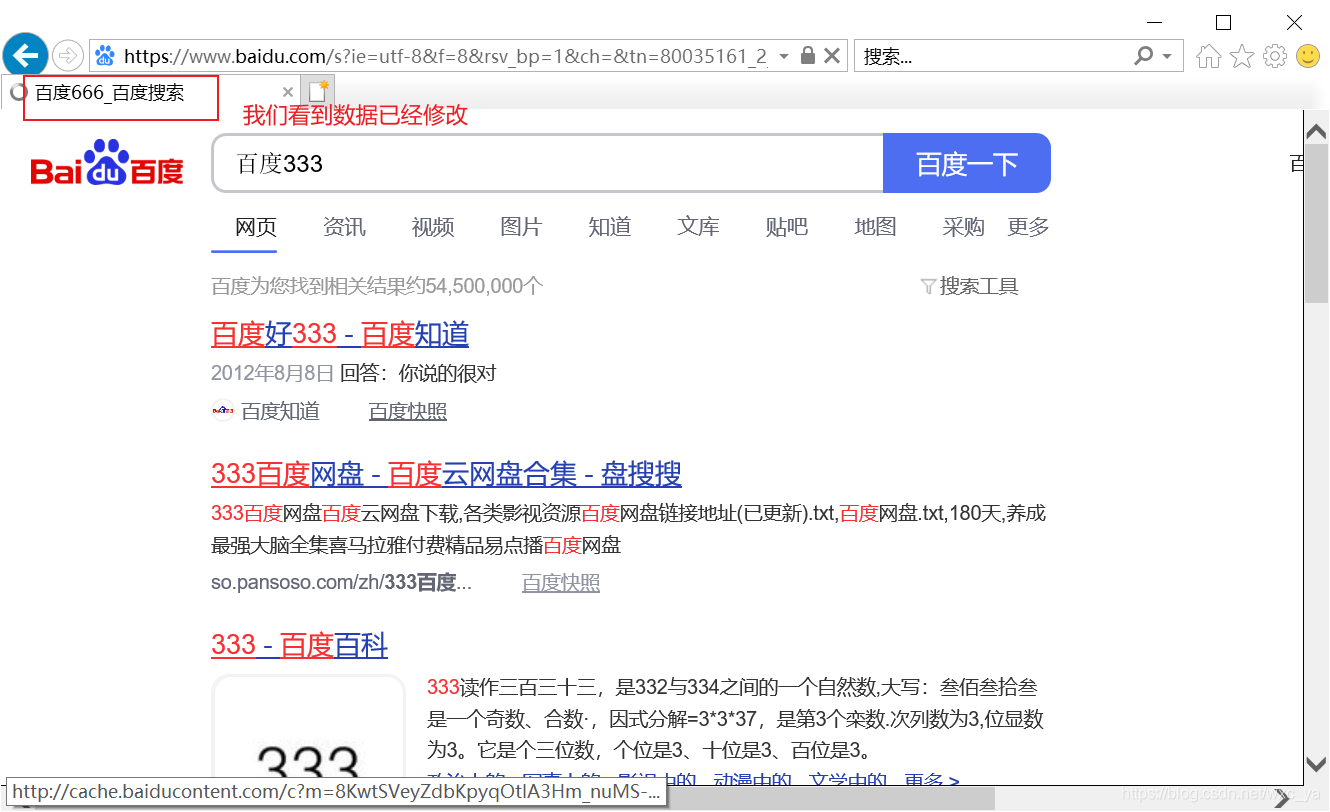This screenshot has width=1330, height=812.
Task: Expand the search provider dropdown arrow
Action: coord(1167,56)
